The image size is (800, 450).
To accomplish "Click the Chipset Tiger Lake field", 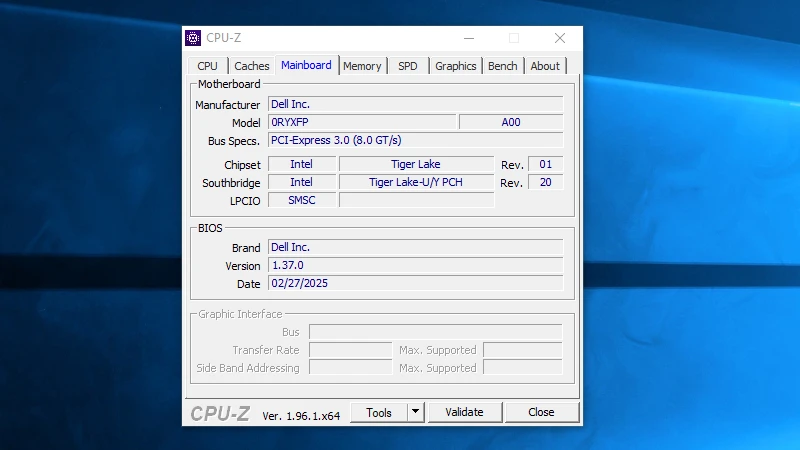I will click(416, 164).
